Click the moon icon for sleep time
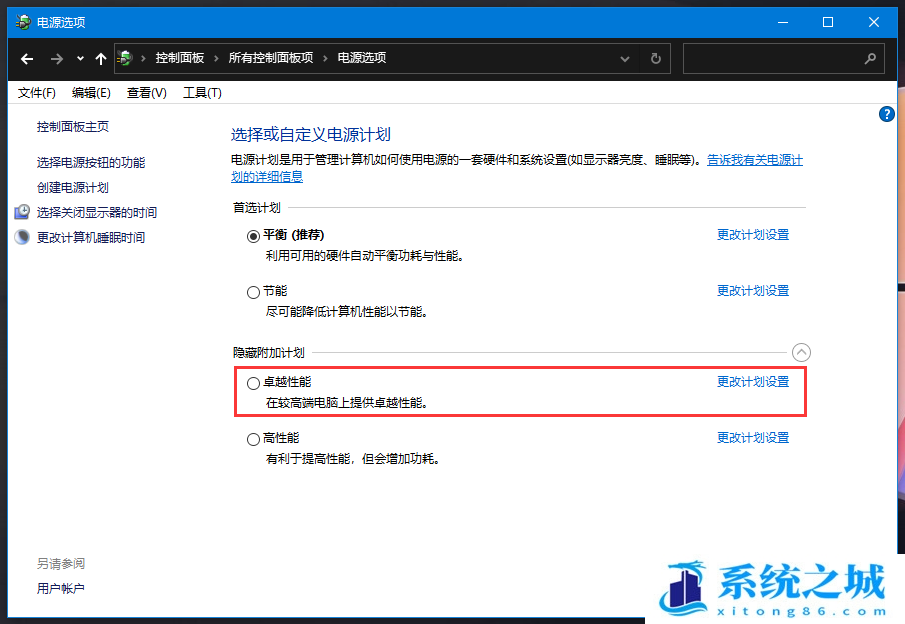 [x=22, y=238]
